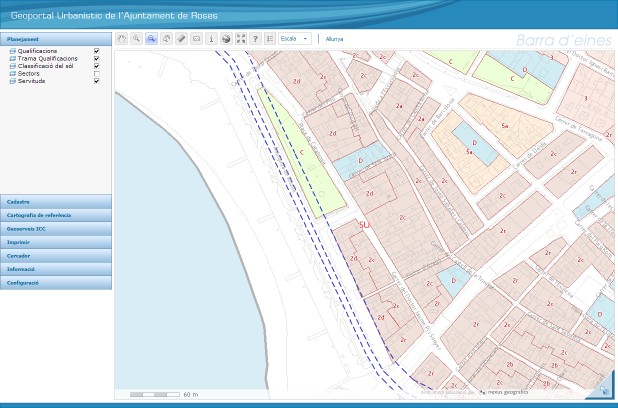
Task: Open the Cercador accordion tab
Action: point(56,256)
